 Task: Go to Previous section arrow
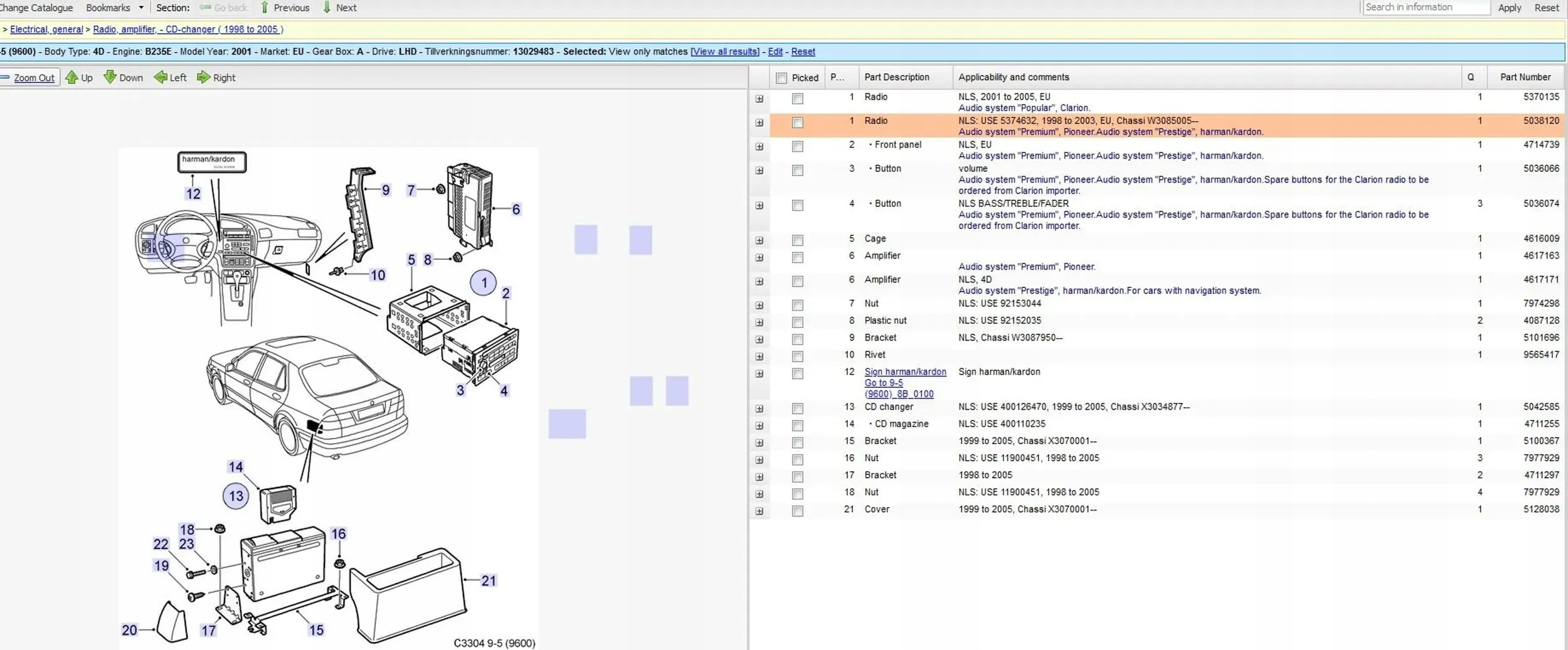click(x=265, y=8)
